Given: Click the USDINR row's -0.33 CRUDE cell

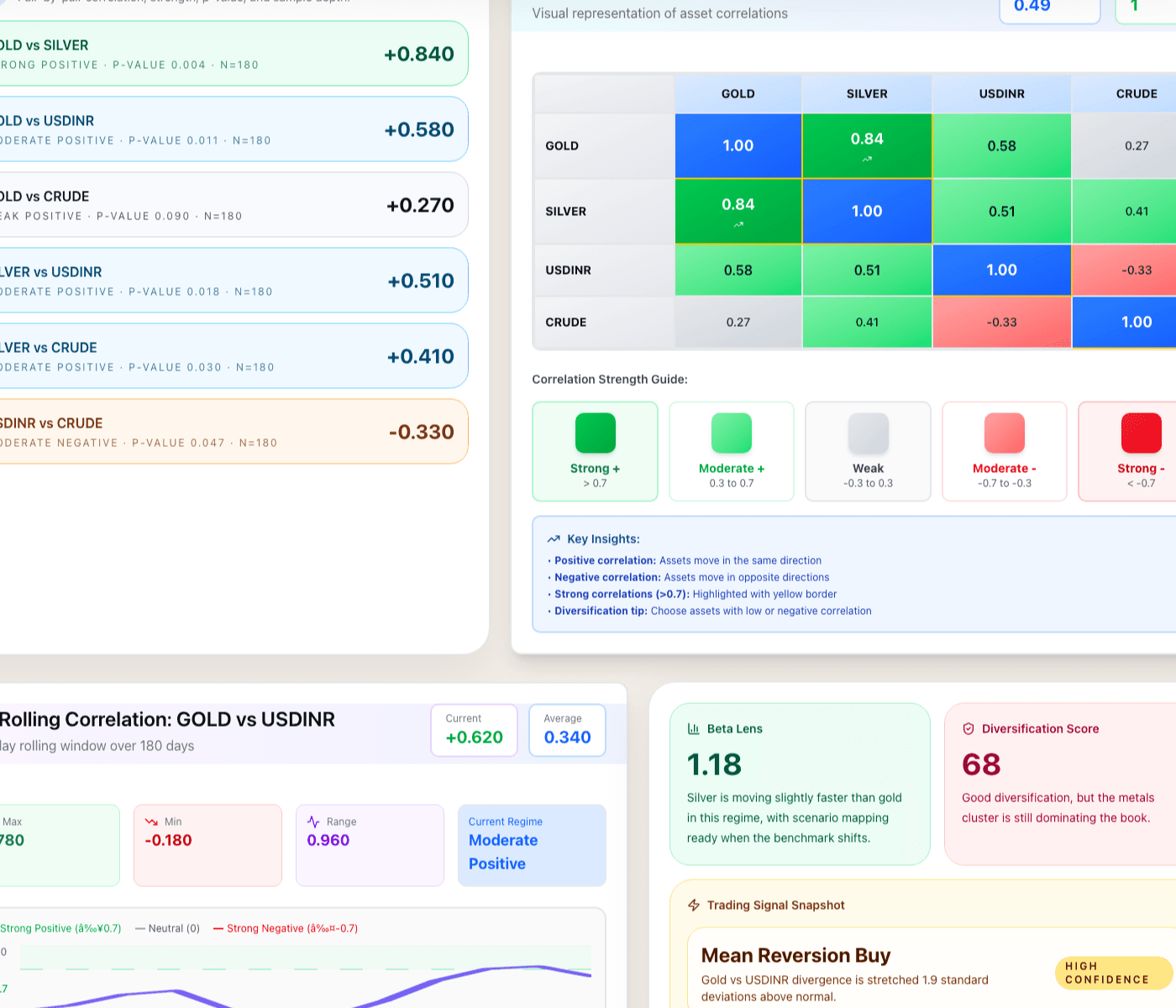Looking at the screenshot, I should (x=1136, y=270).
